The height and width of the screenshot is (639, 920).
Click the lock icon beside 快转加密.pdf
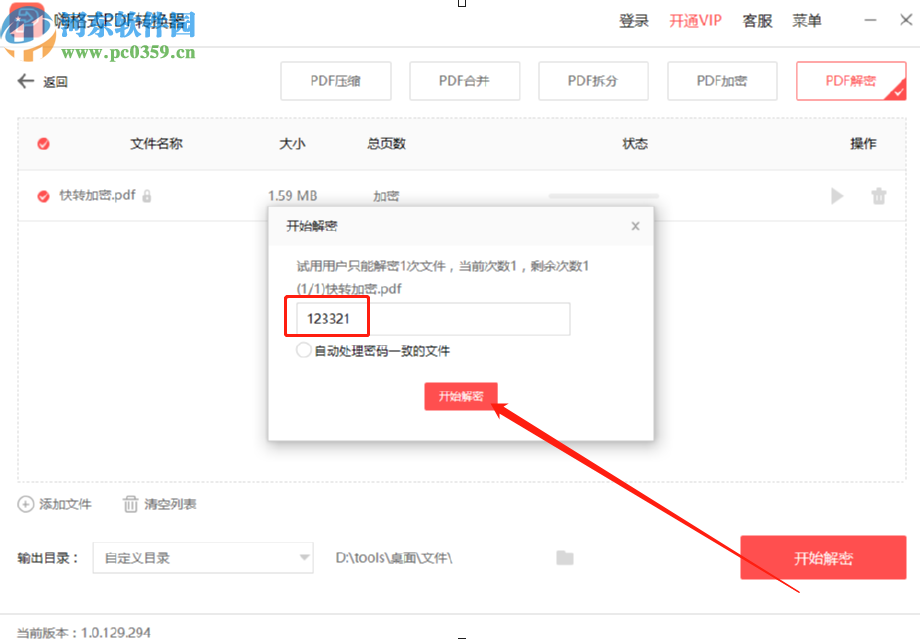[146, 196]
